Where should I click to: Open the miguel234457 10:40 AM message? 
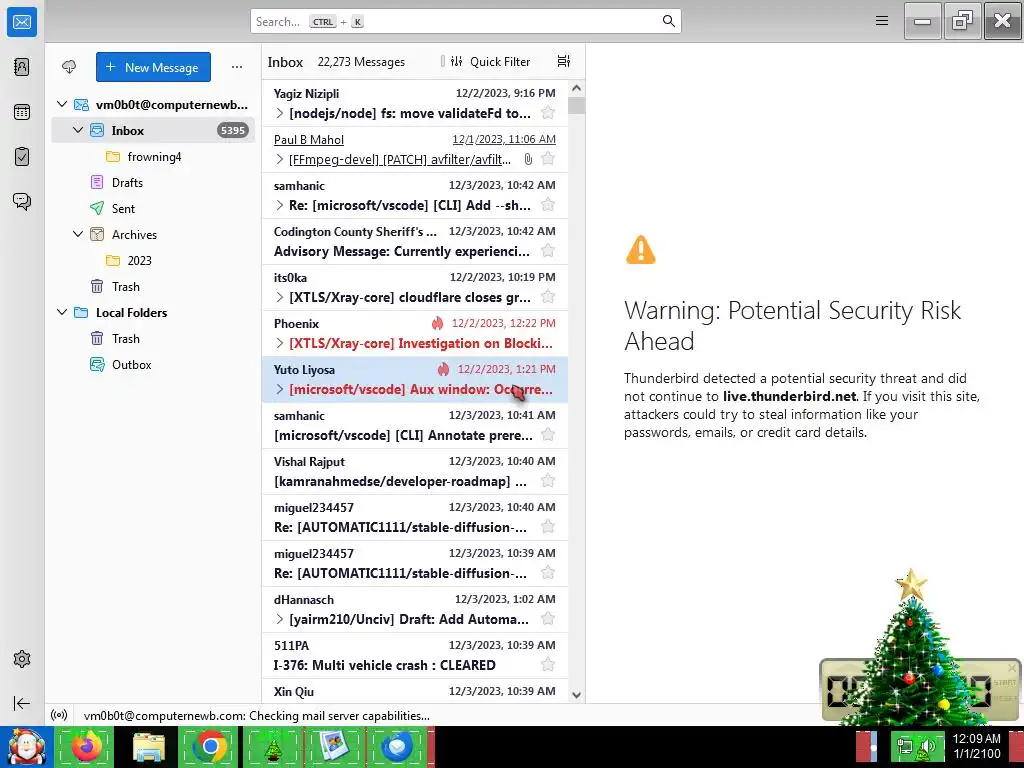[415, 517]
